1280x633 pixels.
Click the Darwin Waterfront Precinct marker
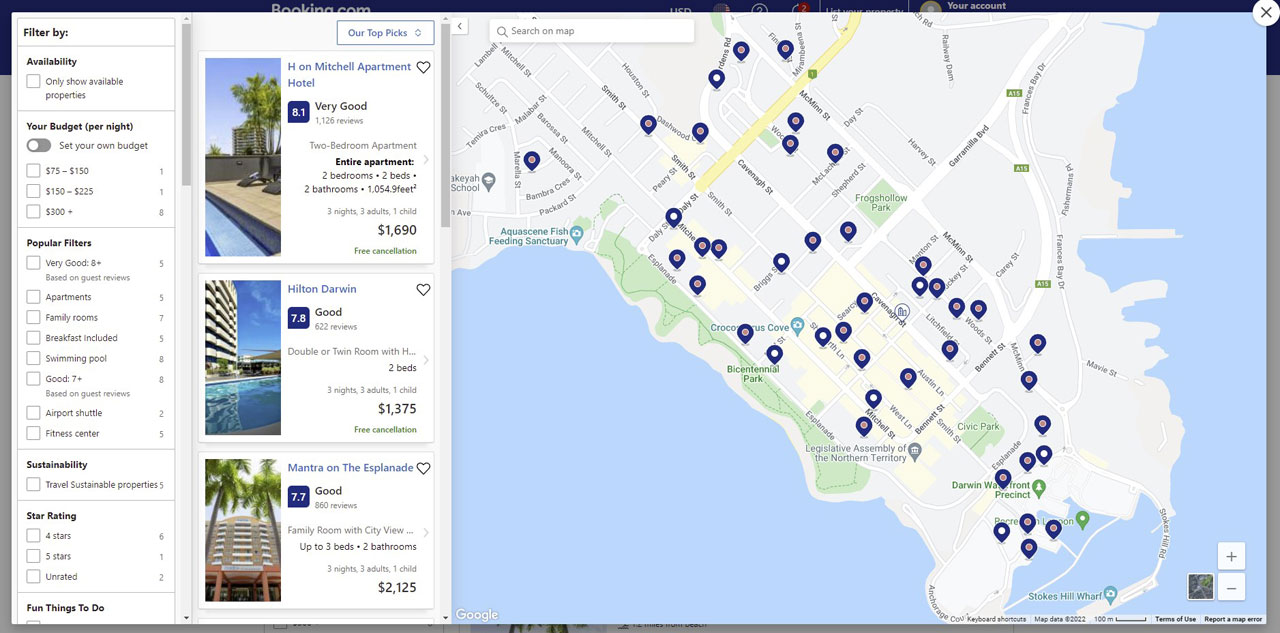(x=1038, y=487)
